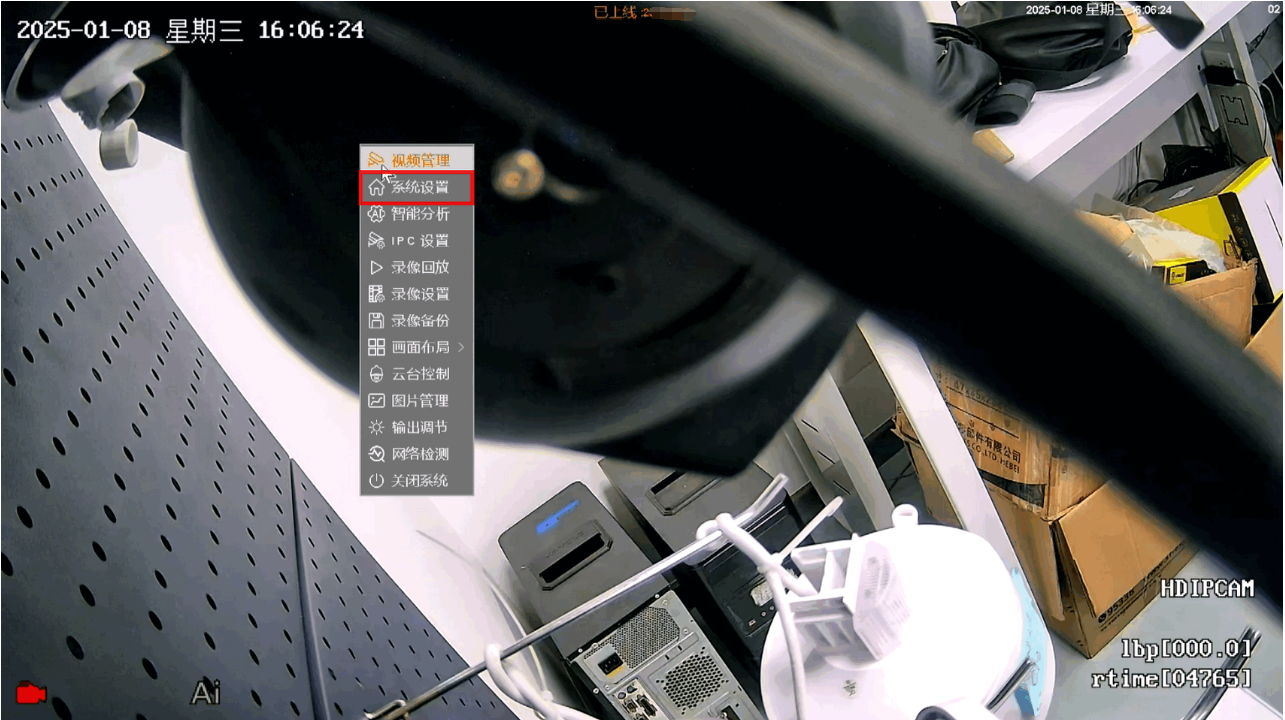This screenshot has height=720, width=1285.
Task: Click the lbp[000.0] overlay value
Action: (1186, 648)
